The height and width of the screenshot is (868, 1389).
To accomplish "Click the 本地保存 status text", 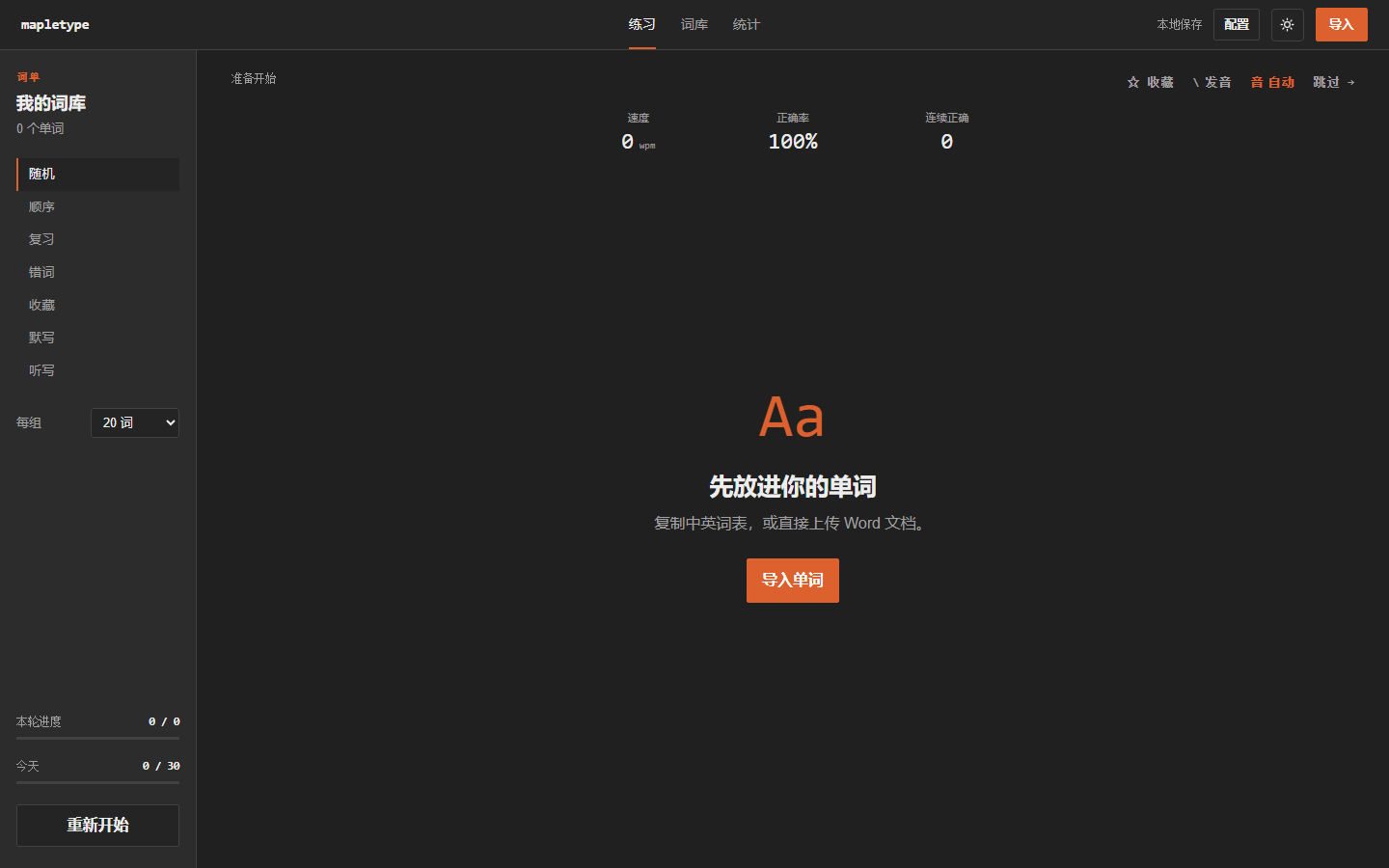I will pyautogui.click(x=1180, y=25).
